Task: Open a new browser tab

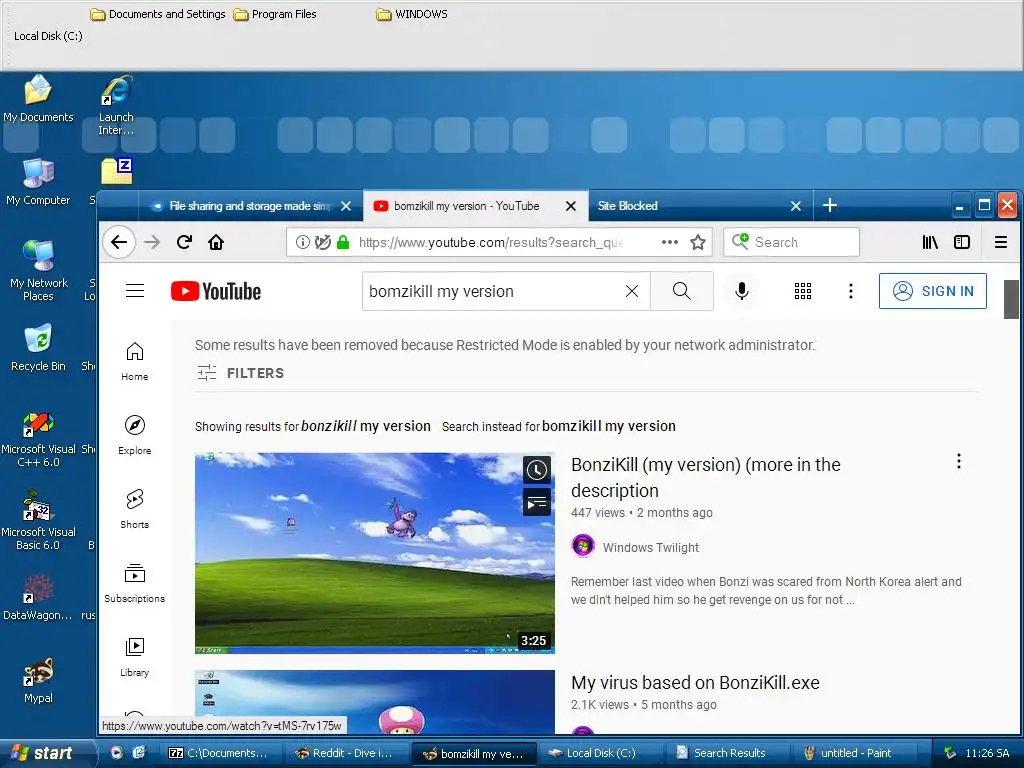Action: tap(830, 206)
